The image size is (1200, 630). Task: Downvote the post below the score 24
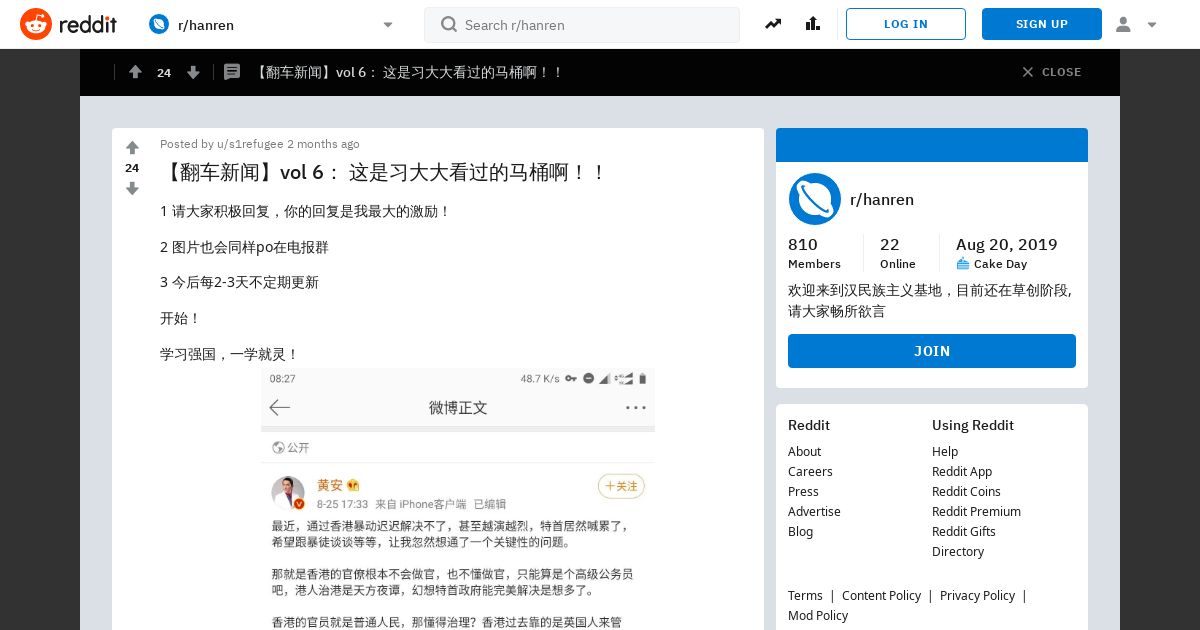(x=132, y=188)
